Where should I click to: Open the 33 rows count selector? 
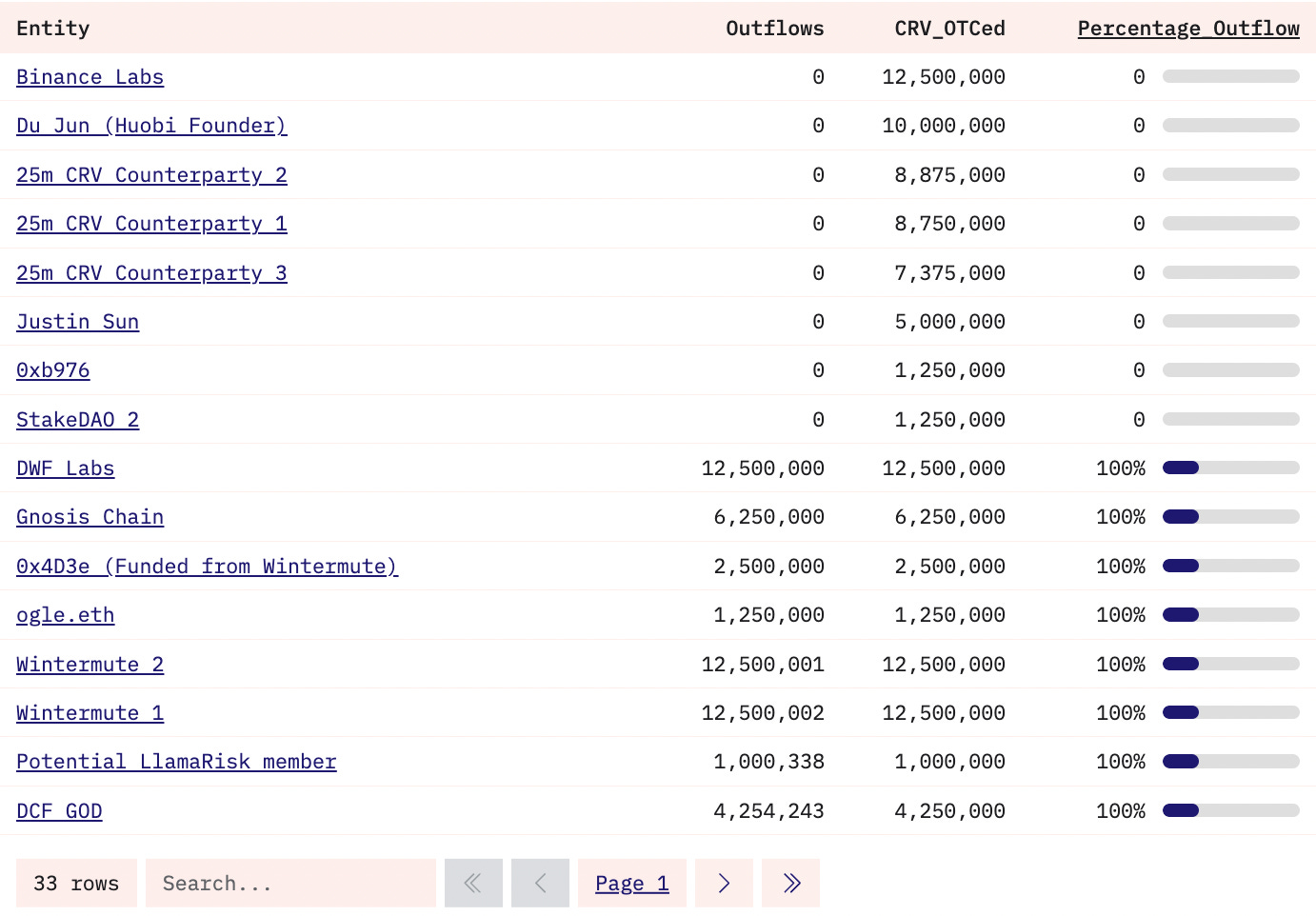coord(76,883)
